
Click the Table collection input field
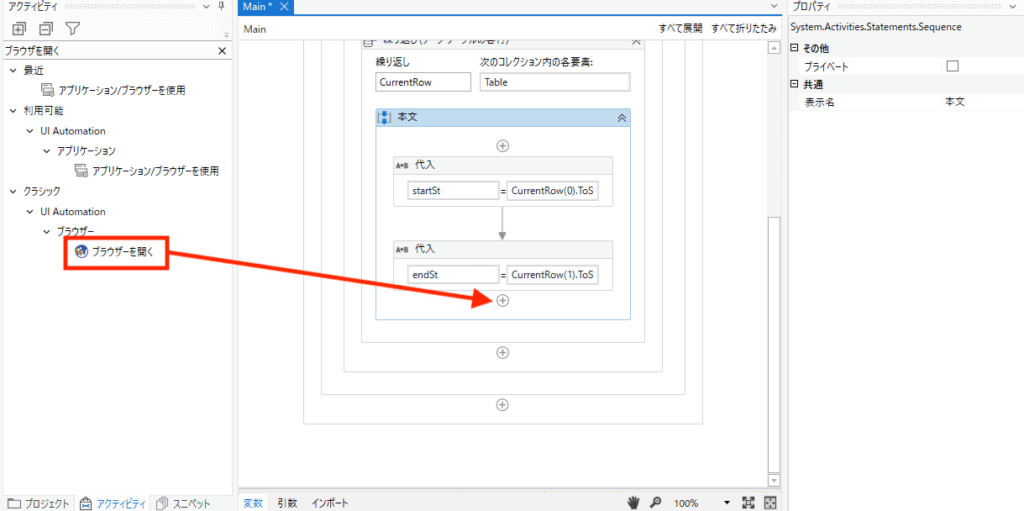(x=555, y=82)
